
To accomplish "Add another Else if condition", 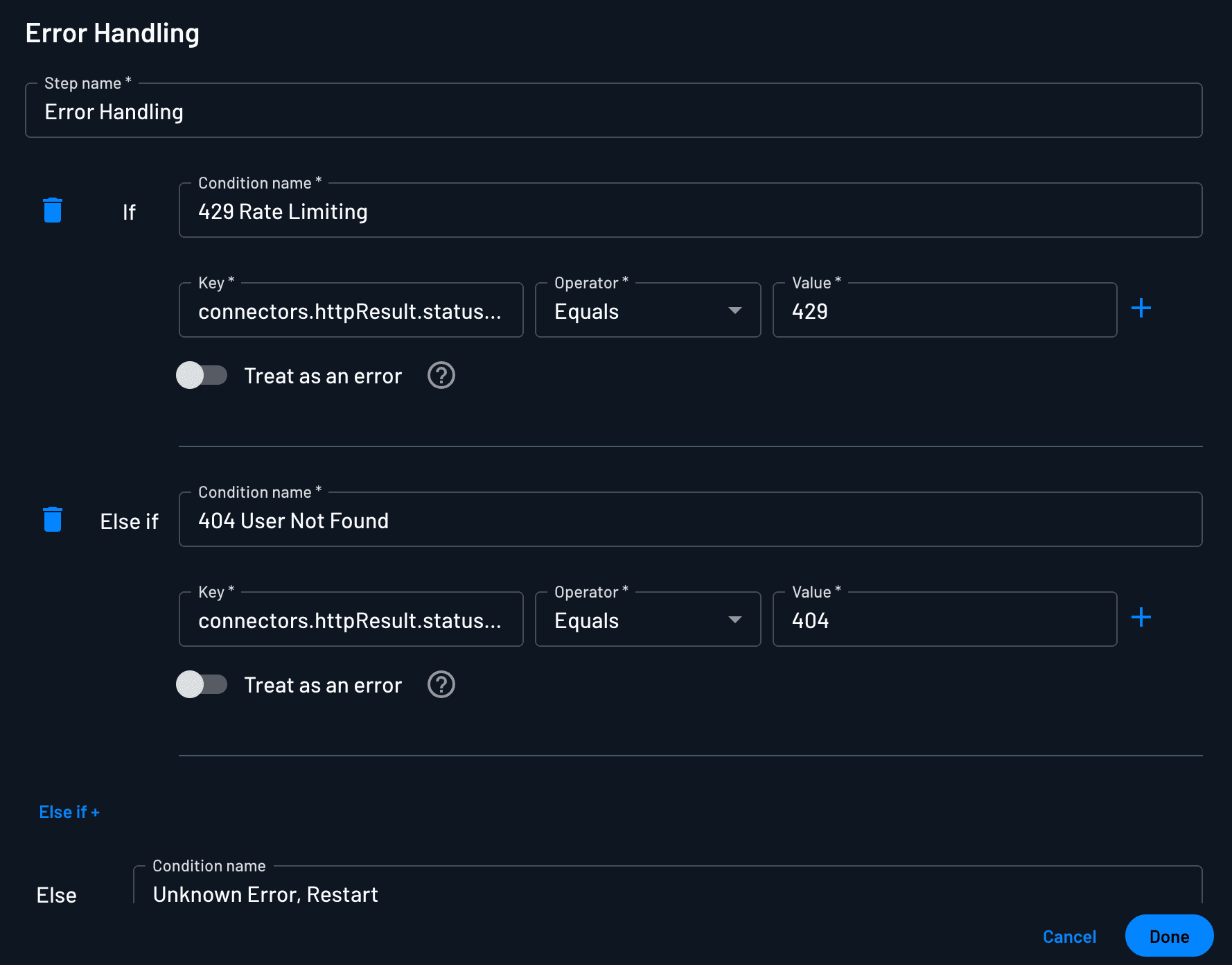I will [69, 812].
